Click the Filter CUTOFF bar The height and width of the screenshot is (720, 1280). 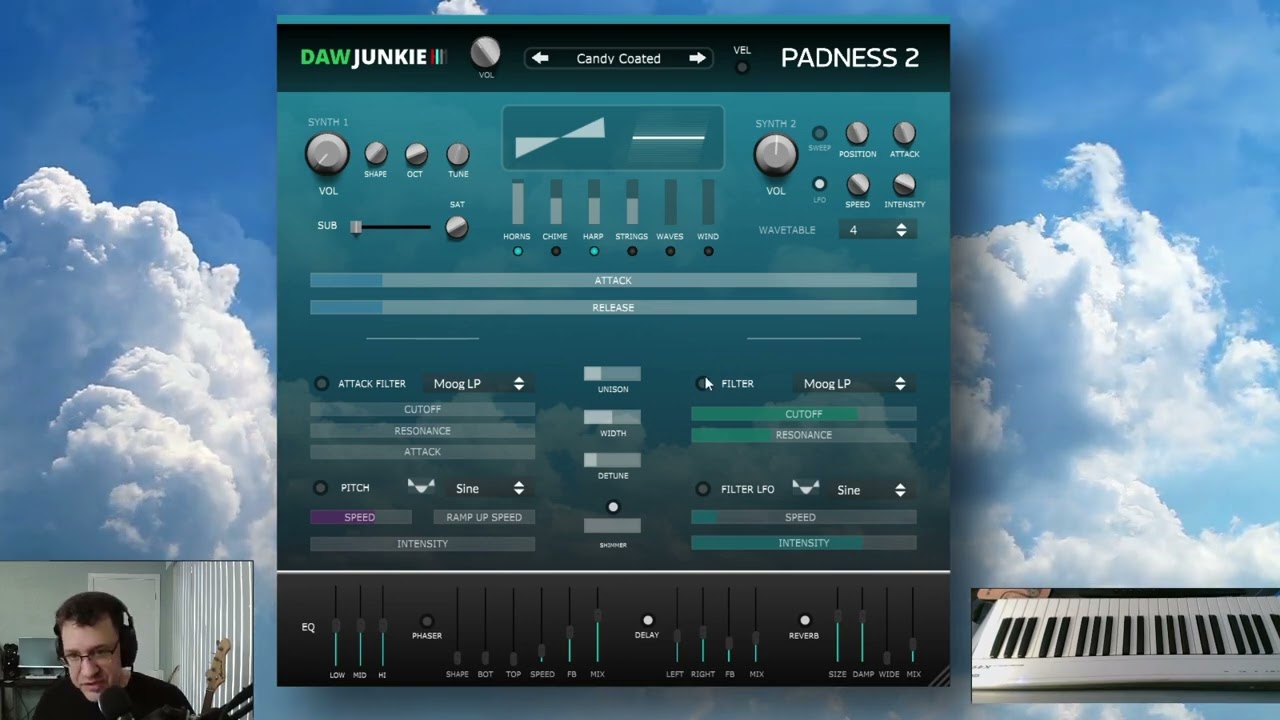click(804, 414)
